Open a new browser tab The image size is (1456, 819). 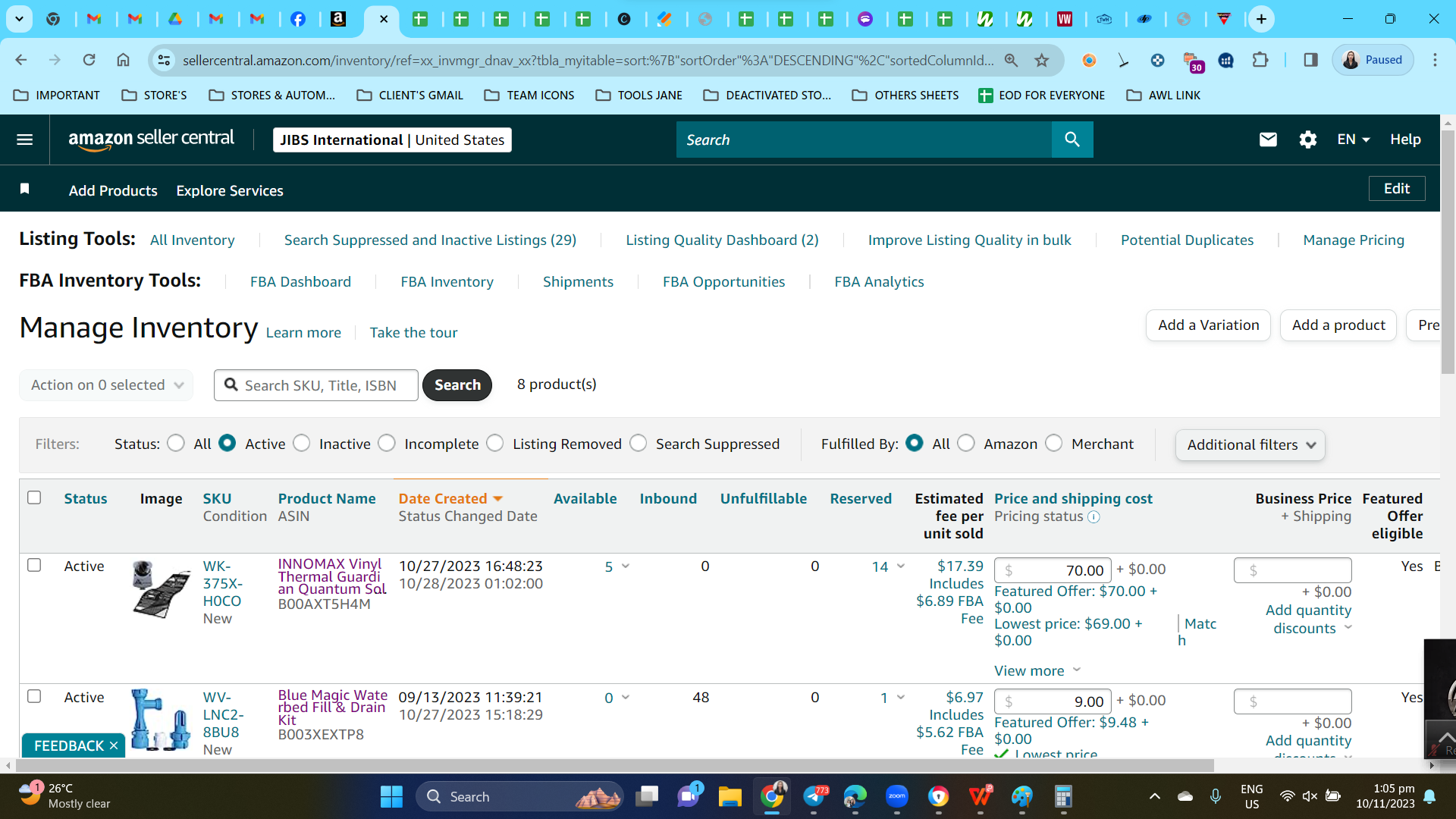(1261, 19)
